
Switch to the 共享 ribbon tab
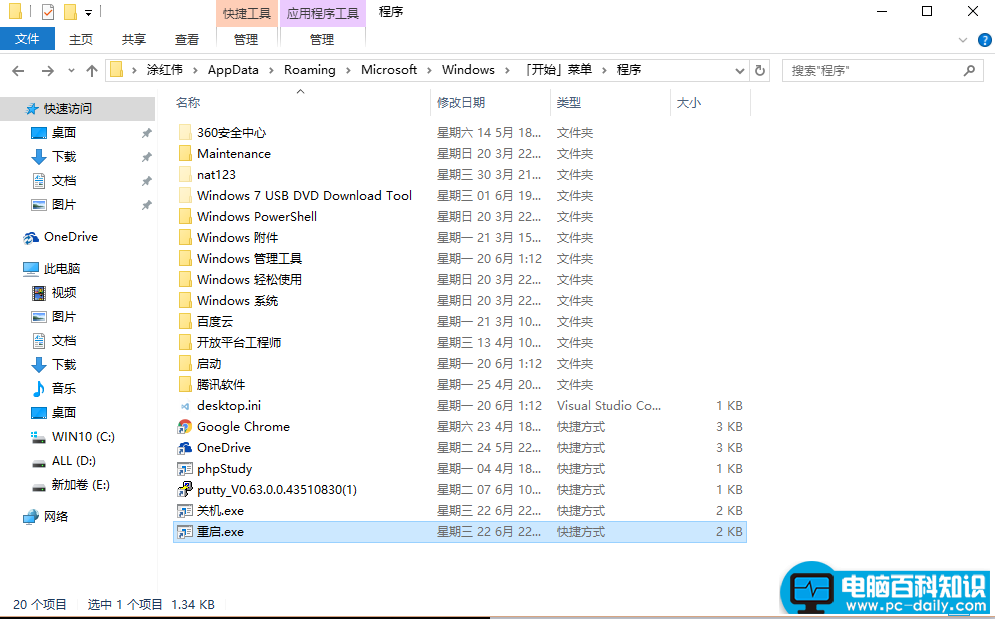(134, 39)
